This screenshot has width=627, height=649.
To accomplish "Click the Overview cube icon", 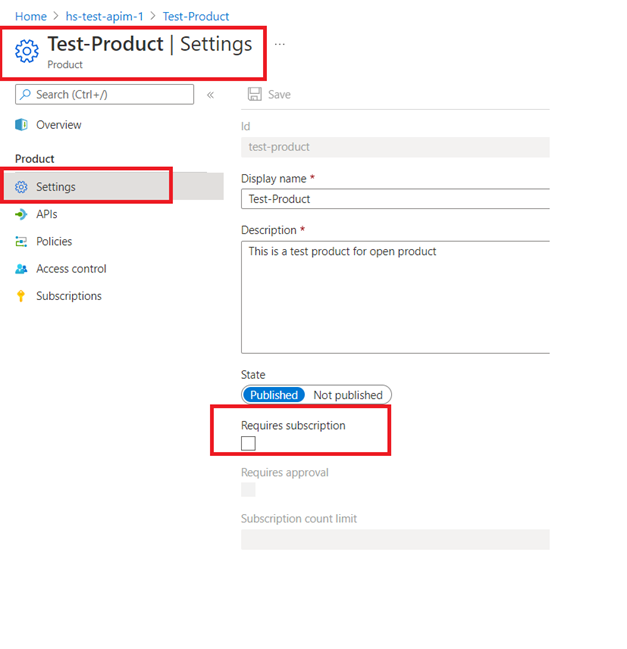I will click(x=21, y=125).
